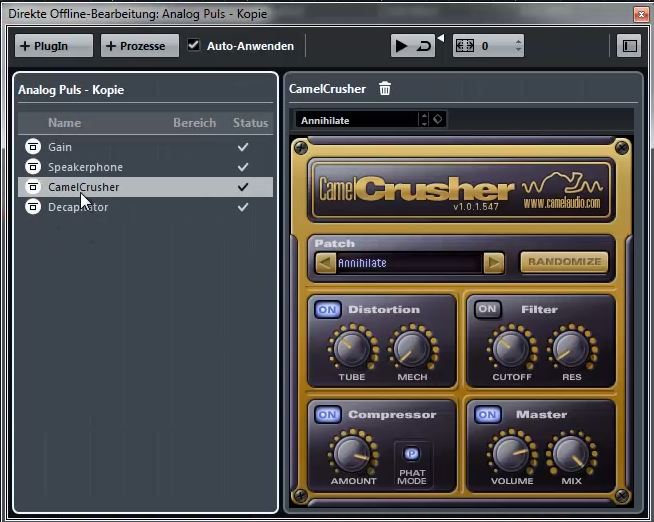
Task: Click the bypass icon beside Decapitator
Action: 32,207
